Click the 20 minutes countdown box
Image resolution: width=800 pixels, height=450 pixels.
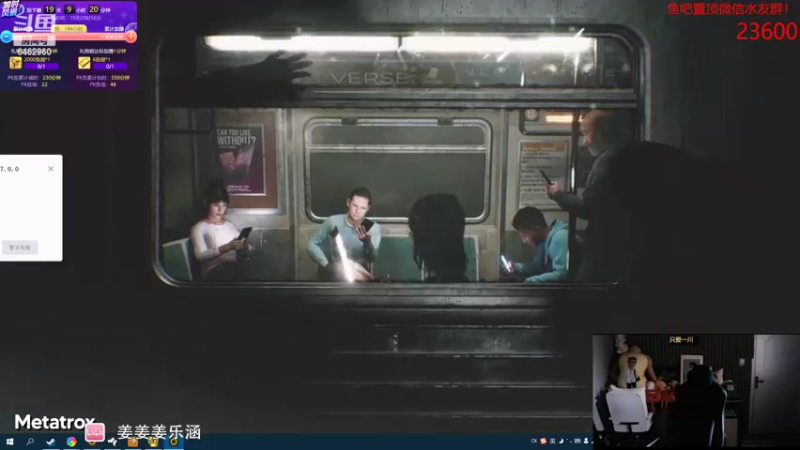pos(94,9)
